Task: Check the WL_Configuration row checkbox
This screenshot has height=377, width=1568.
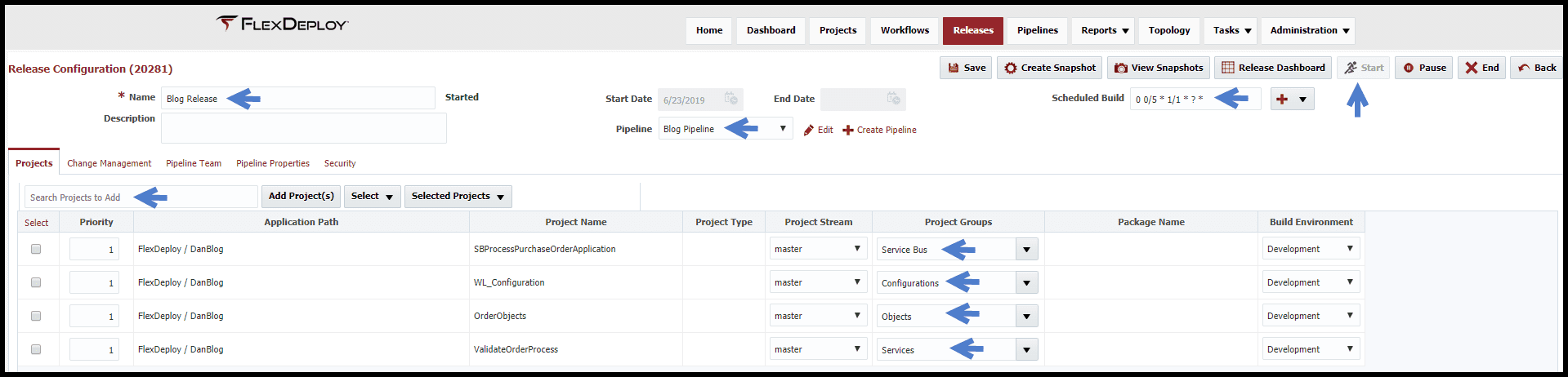Action: (36, 282)
